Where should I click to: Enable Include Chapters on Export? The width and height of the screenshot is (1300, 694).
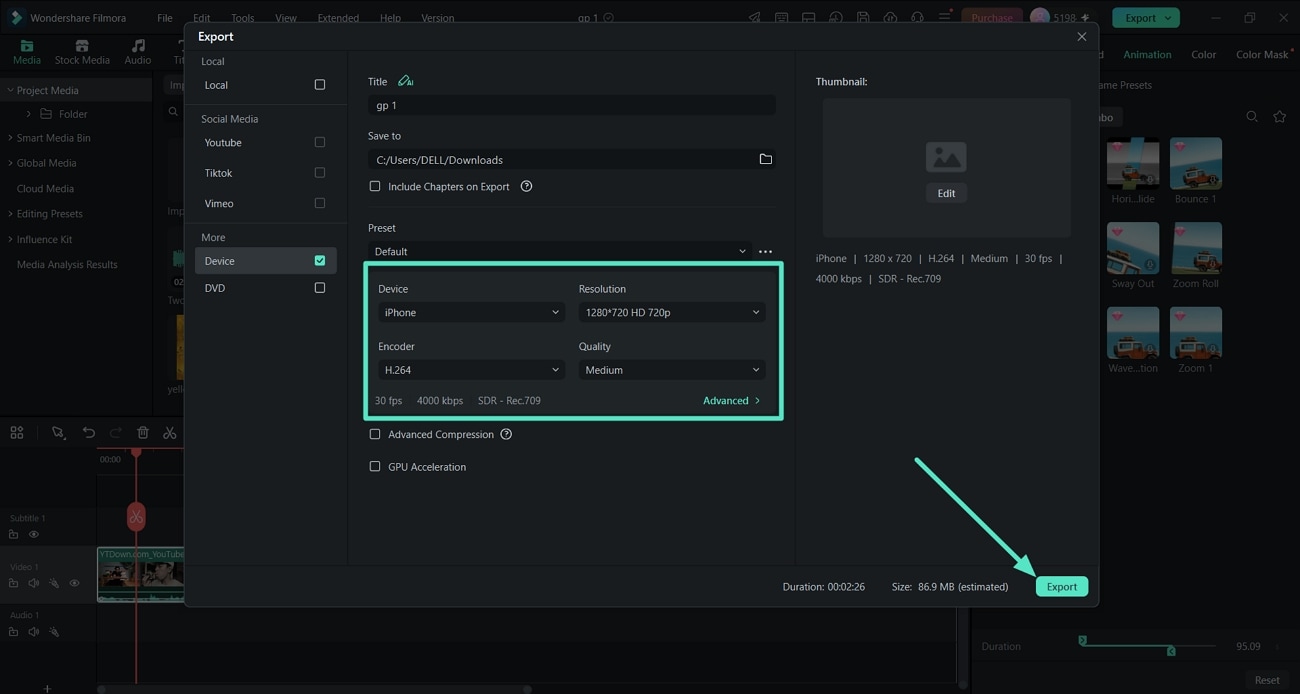pyautogui.click(x=375, y=186)
